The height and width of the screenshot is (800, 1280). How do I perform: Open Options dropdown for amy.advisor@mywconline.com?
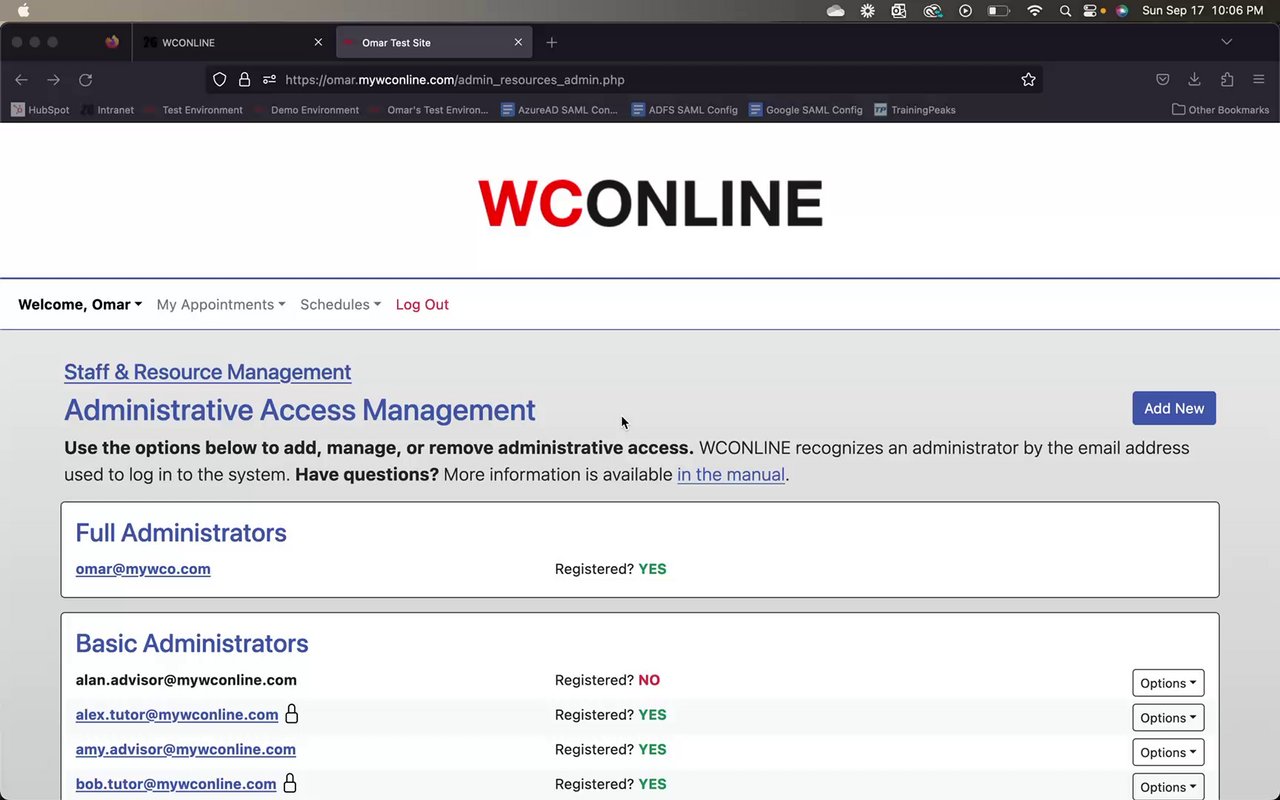click(1168, 752)
